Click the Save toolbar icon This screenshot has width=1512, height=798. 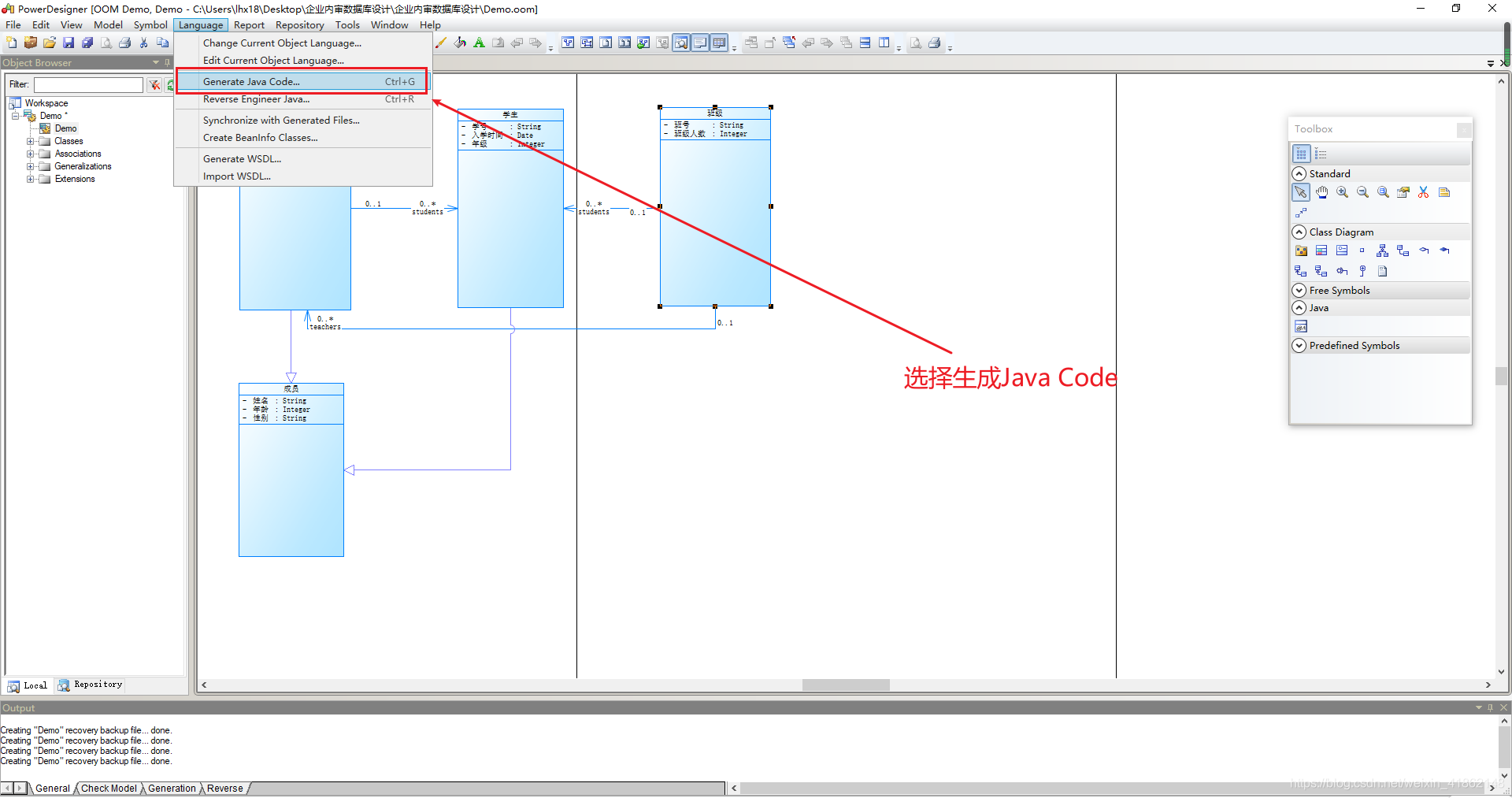click(69, 43)
